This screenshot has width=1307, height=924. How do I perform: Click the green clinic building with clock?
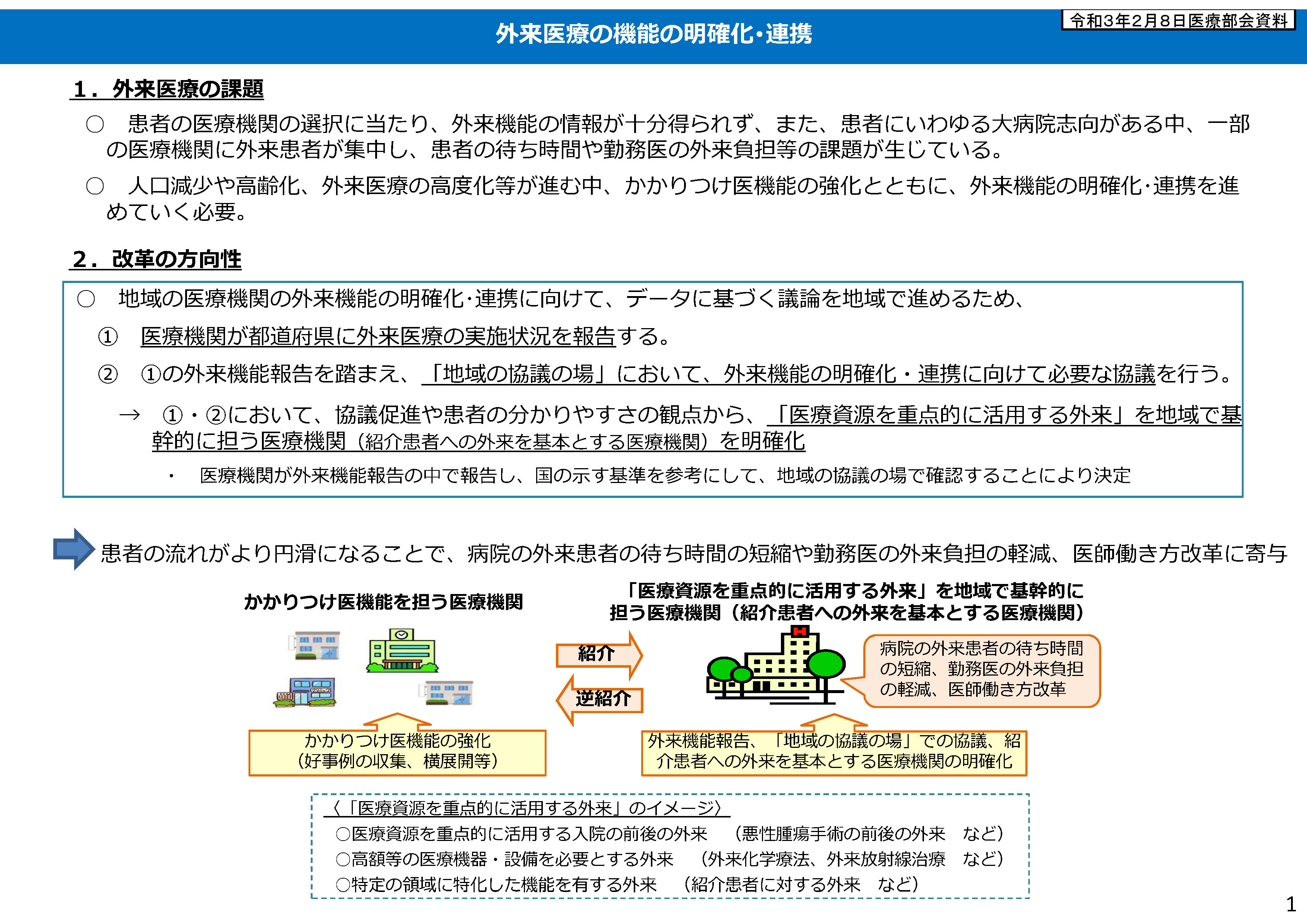(x=402, y=650)
